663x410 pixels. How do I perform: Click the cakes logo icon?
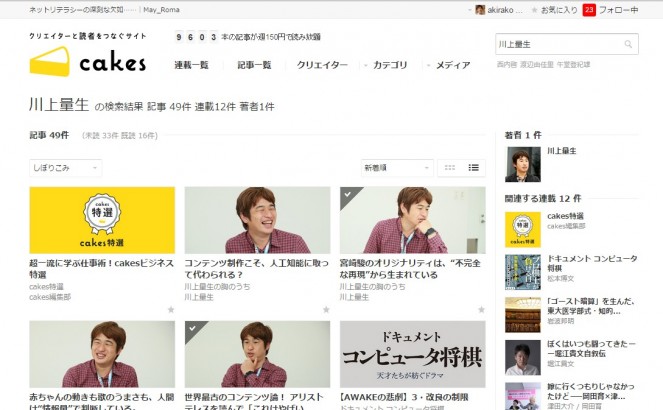pyautogui.click(x=50, y=62)
